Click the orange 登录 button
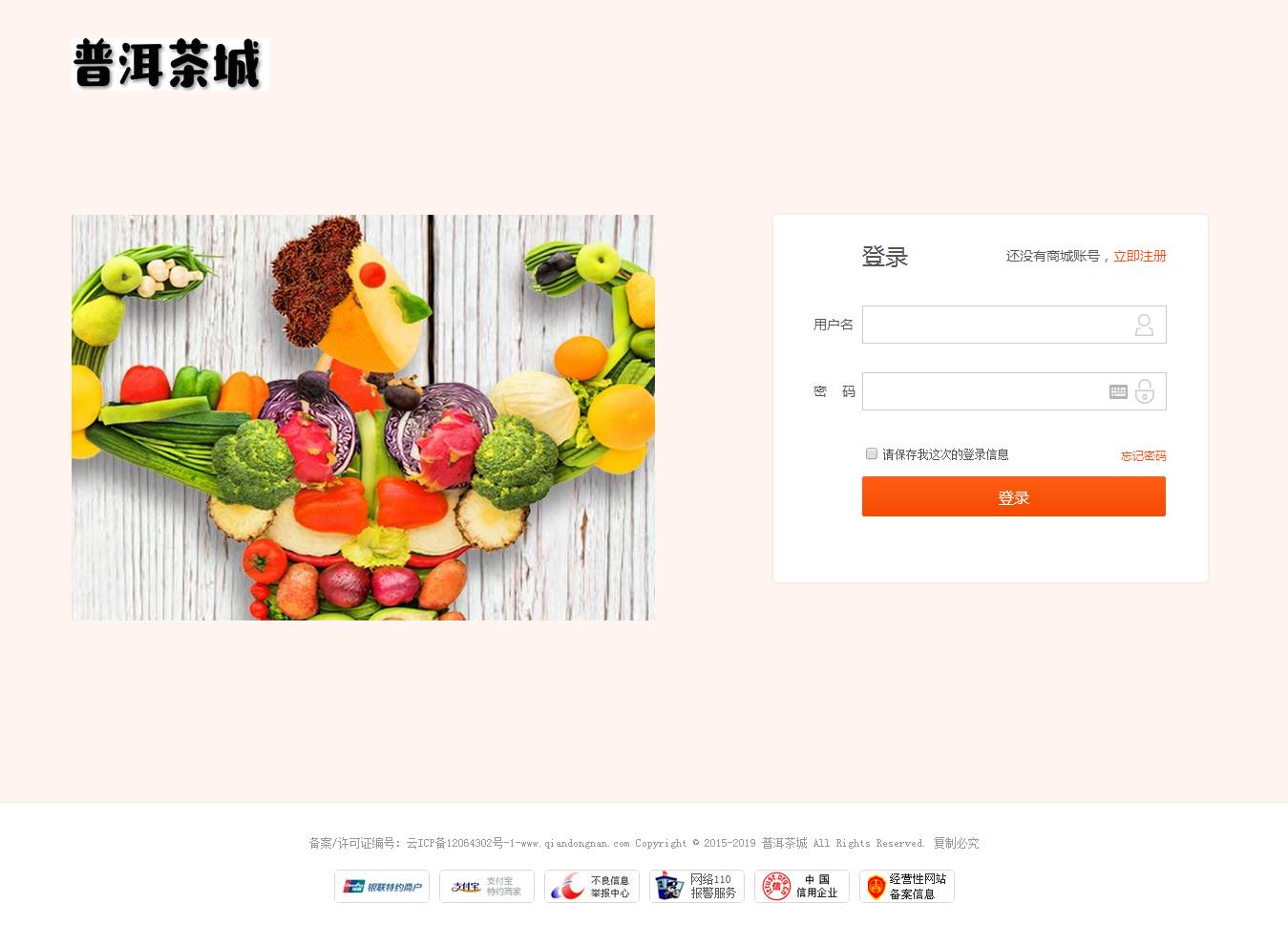 pos(1014,497)
